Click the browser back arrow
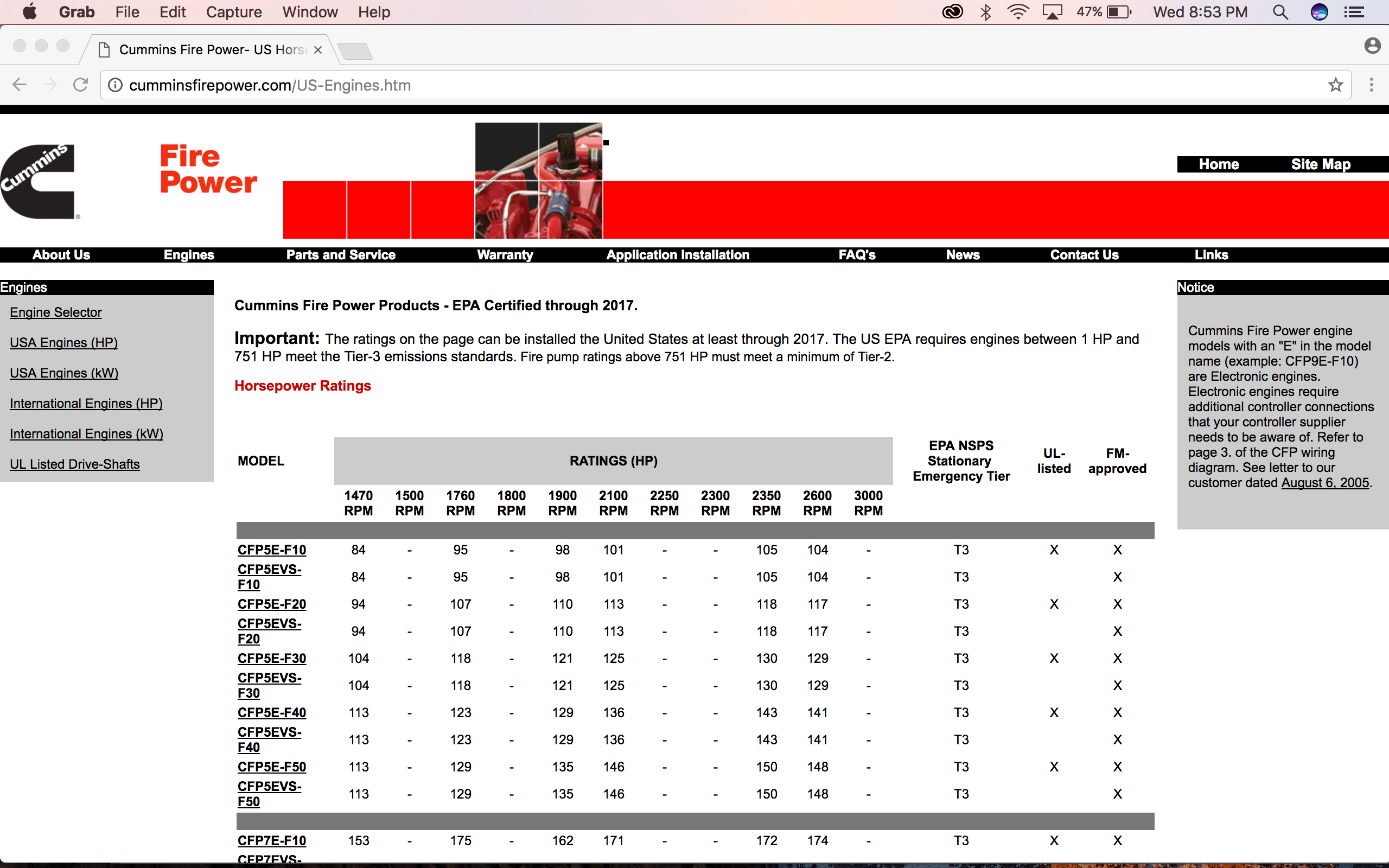This screenshot has height=868, width=1389. (20, 85)
